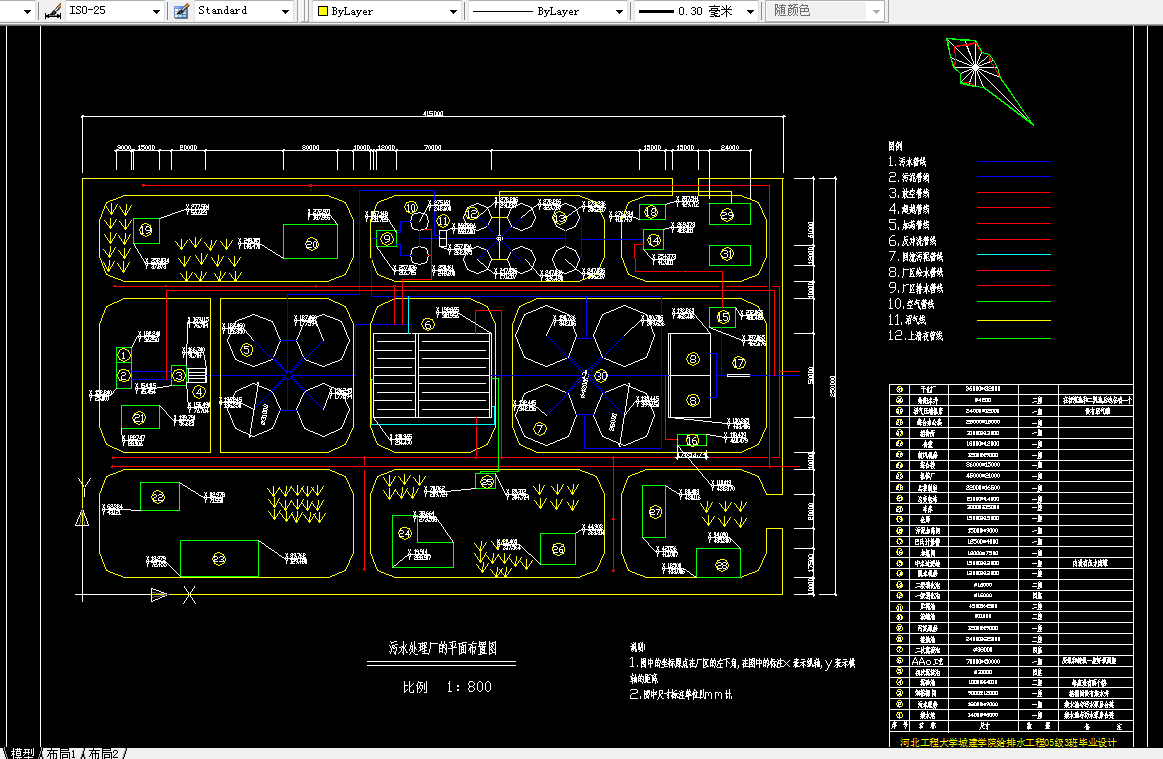The image size is (1163, 759).
Task: Select circled marker 30 at the tank center
Action: point(601,376)
